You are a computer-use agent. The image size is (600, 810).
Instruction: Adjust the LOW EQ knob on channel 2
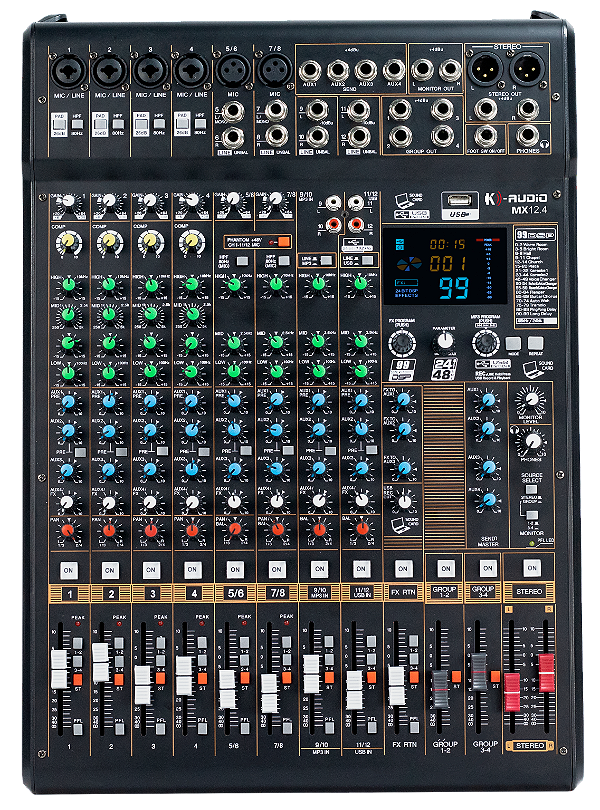(109, 371)
